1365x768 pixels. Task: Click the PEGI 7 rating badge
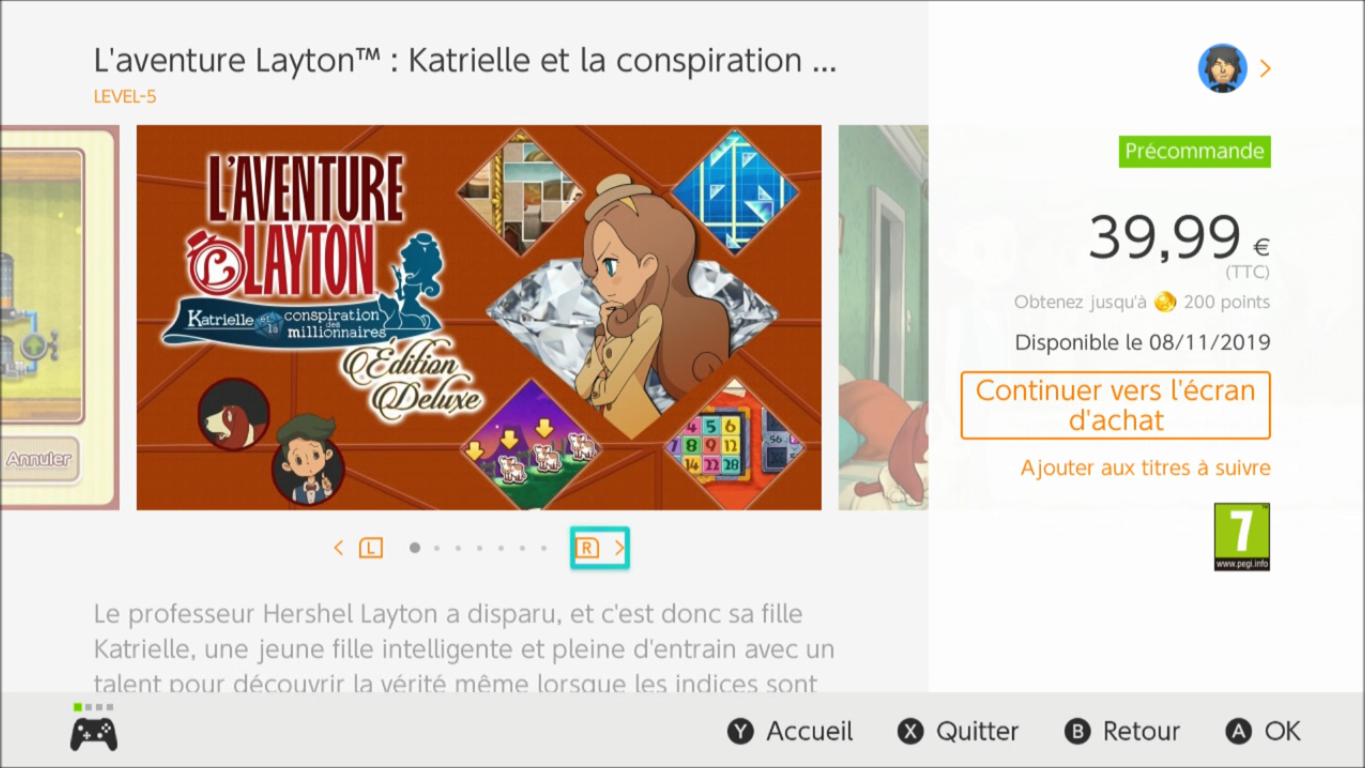click(1242, 537)
